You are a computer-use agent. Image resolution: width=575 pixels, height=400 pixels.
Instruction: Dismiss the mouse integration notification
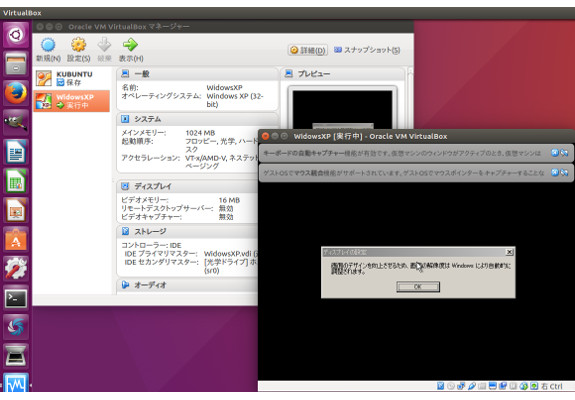(x=555, y=172)
